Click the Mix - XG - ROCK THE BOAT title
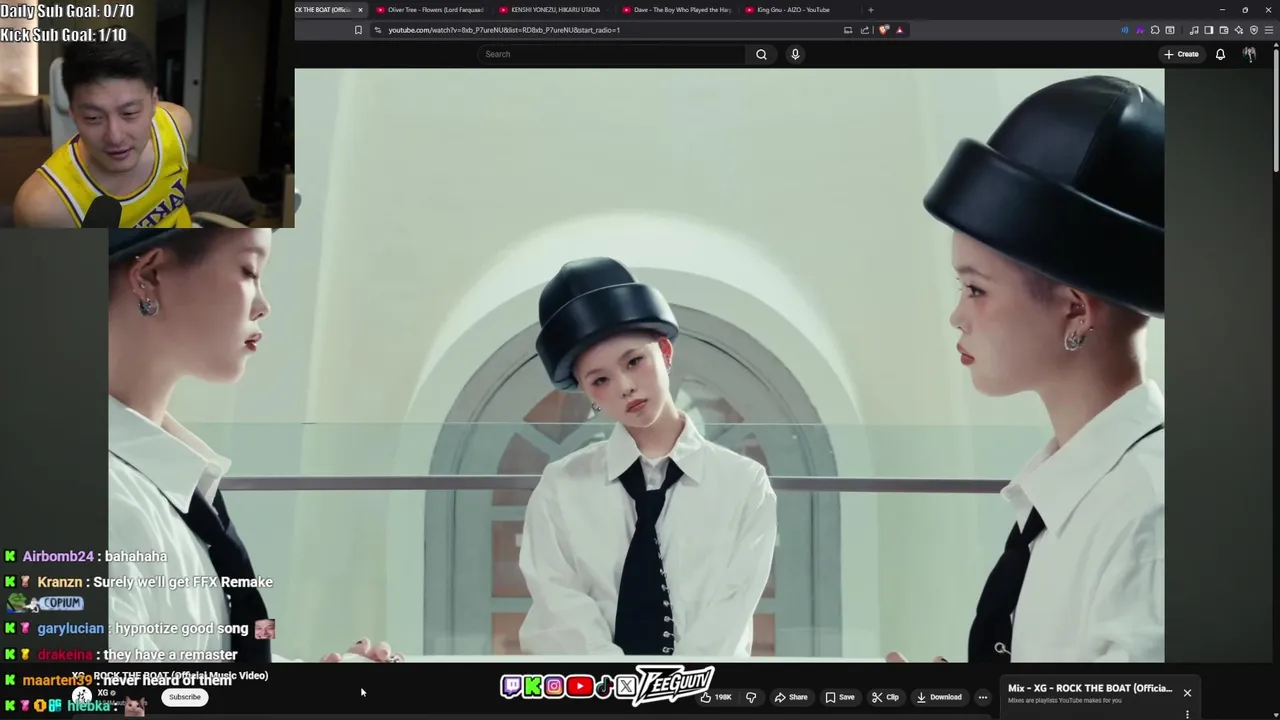The height and width of the screenshot is (720, 1280). click(1090, 688)
